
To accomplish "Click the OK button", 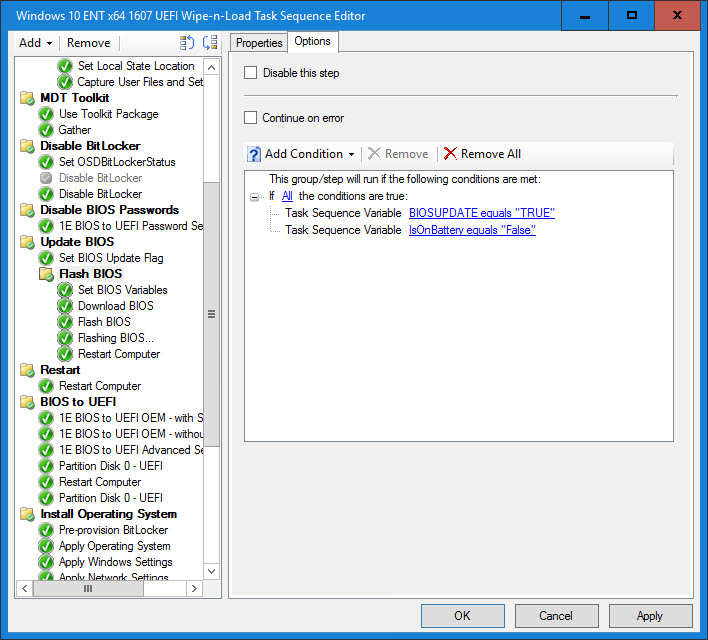I will click(462, 616).
